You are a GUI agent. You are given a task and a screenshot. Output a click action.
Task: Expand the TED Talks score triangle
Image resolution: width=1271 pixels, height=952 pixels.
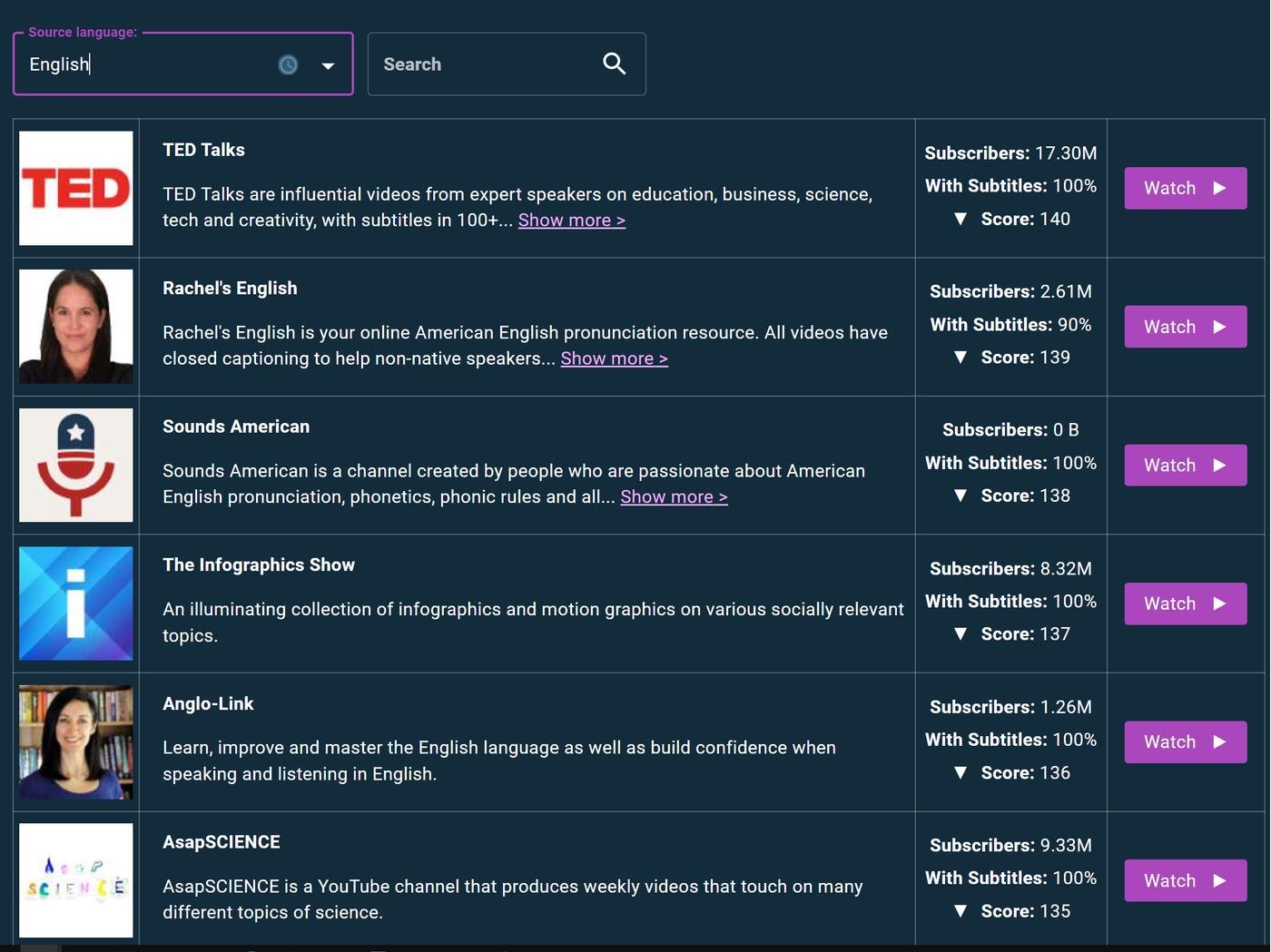tap(961, 220)
